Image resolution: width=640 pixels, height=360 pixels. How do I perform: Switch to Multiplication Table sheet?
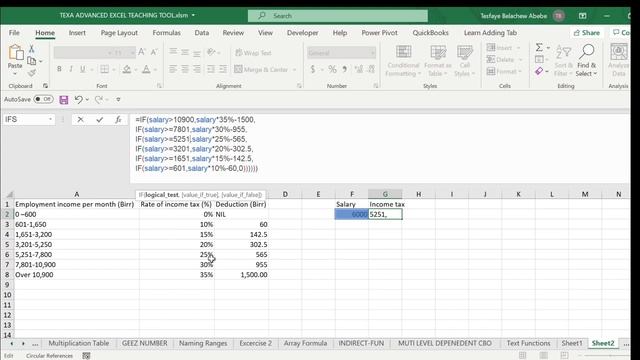pos(79,343)
